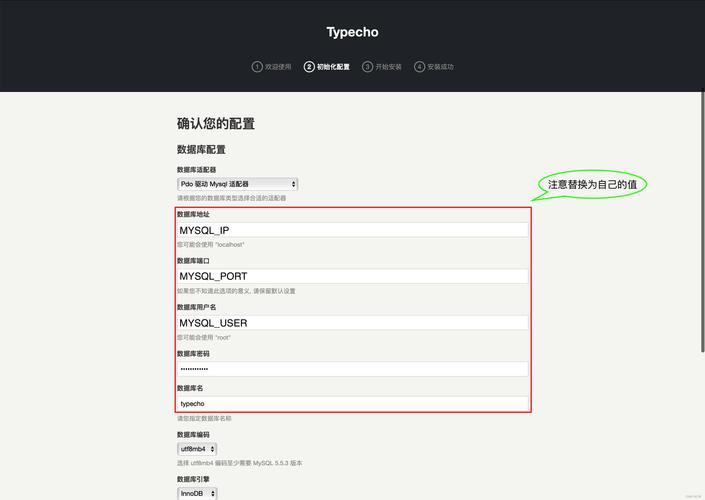
Task: Click the hint 请您指定数据库名称
Action: point(204,418)
